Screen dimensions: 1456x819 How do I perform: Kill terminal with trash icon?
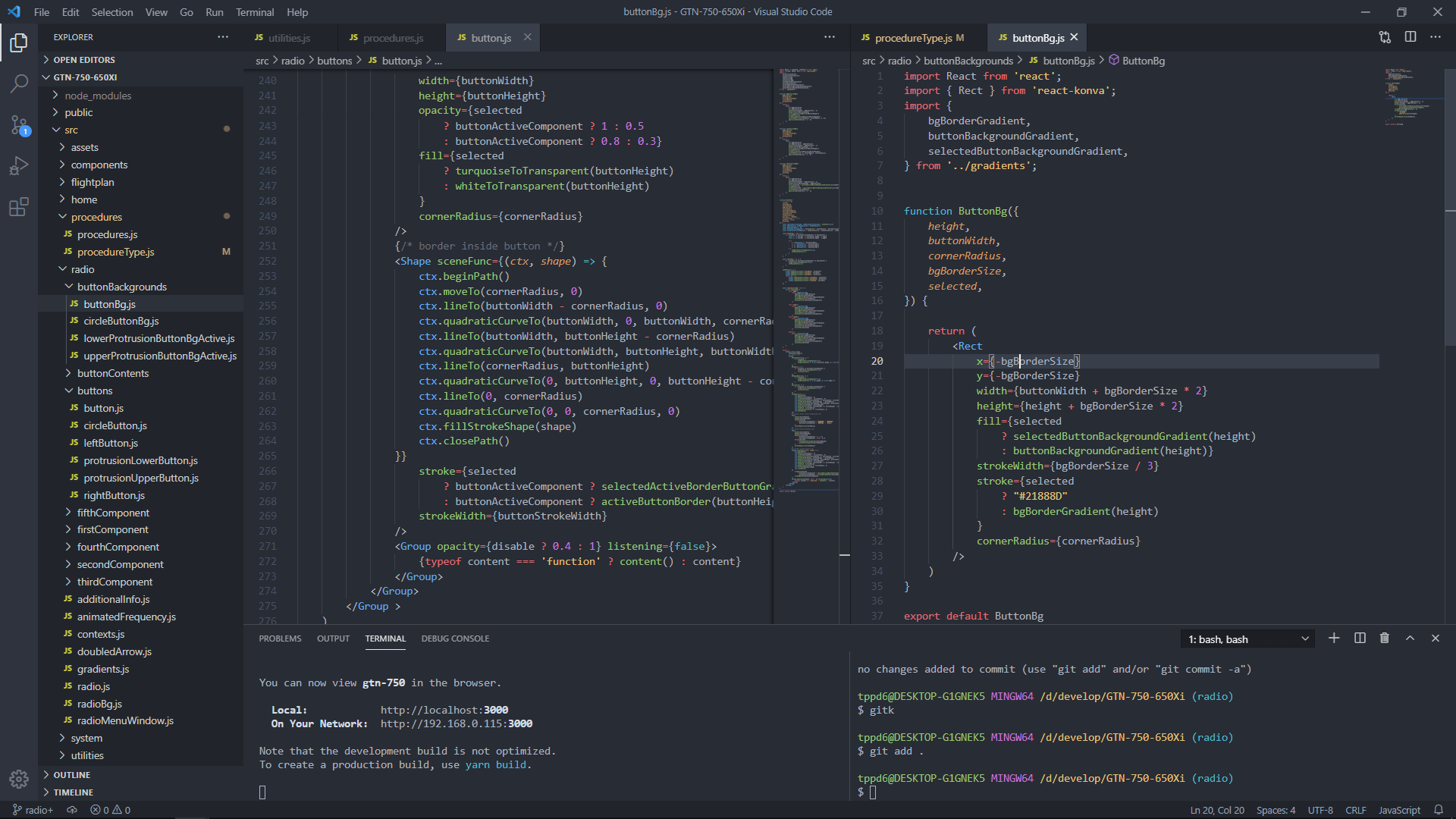click(x=1385, y=639)
